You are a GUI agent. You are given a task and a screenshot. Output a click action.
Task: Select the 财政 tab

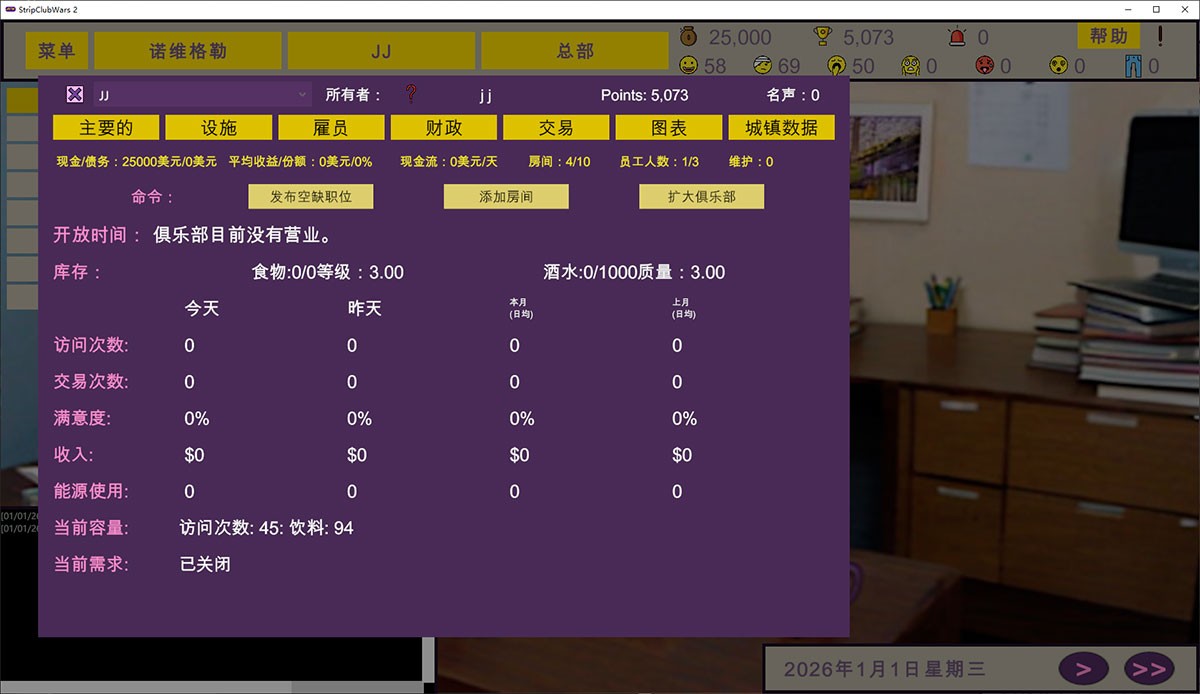(443, 128)
